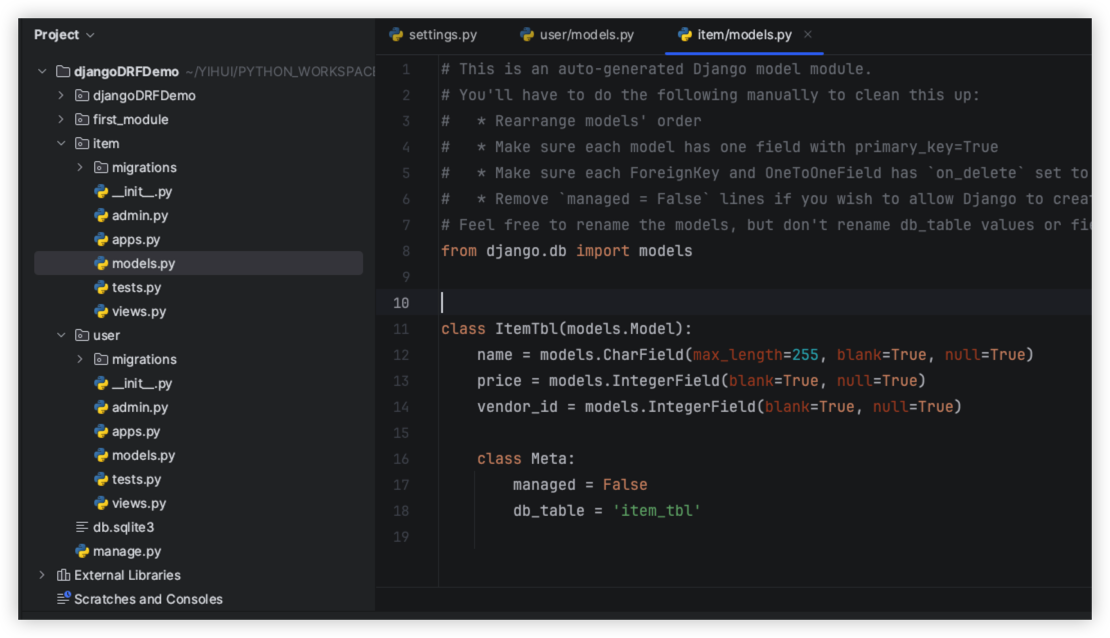Screen dimensions: 1110x638
Task: Switch to the user/models.py tab
Action: pyautogui.click(x=586, y=35)
